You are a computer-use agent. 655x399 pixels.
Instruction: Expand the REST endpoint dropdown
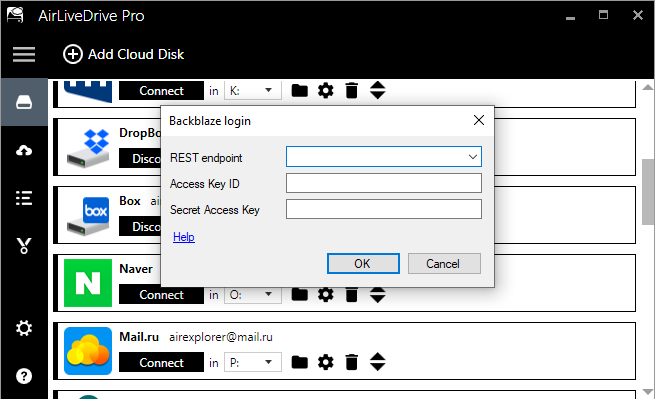pyautogui.click(x=472, y=157)
